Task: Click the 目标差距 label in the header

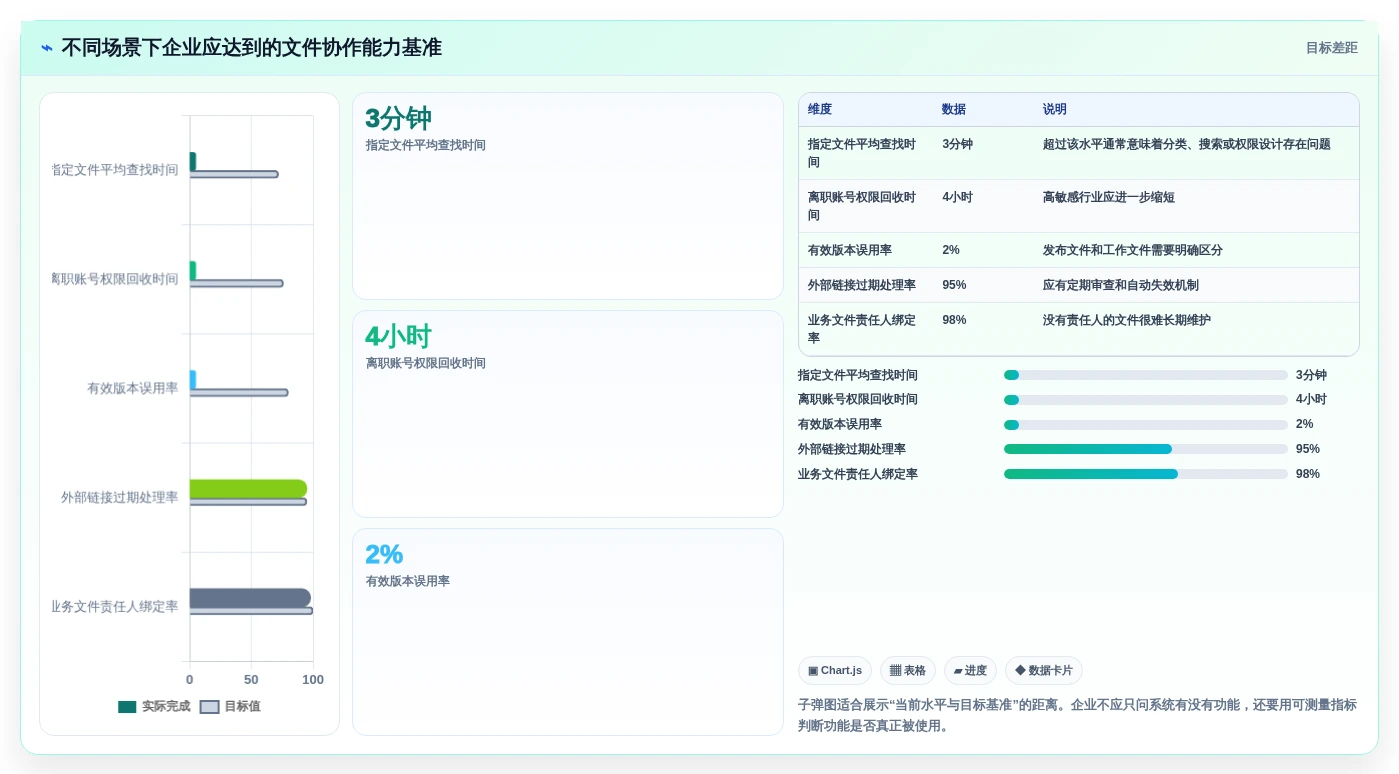Action: click(1331, 48)
